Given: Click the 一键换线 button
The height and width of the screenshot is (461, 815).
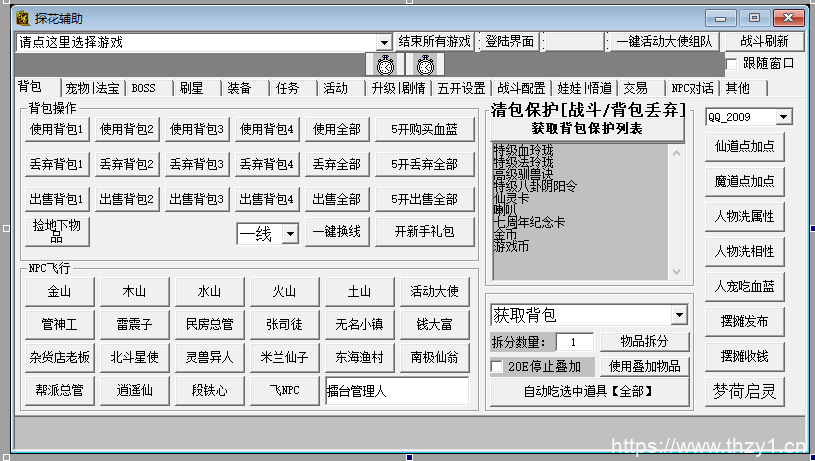Looking at the screenshot, I should click(x=337, y=231).
